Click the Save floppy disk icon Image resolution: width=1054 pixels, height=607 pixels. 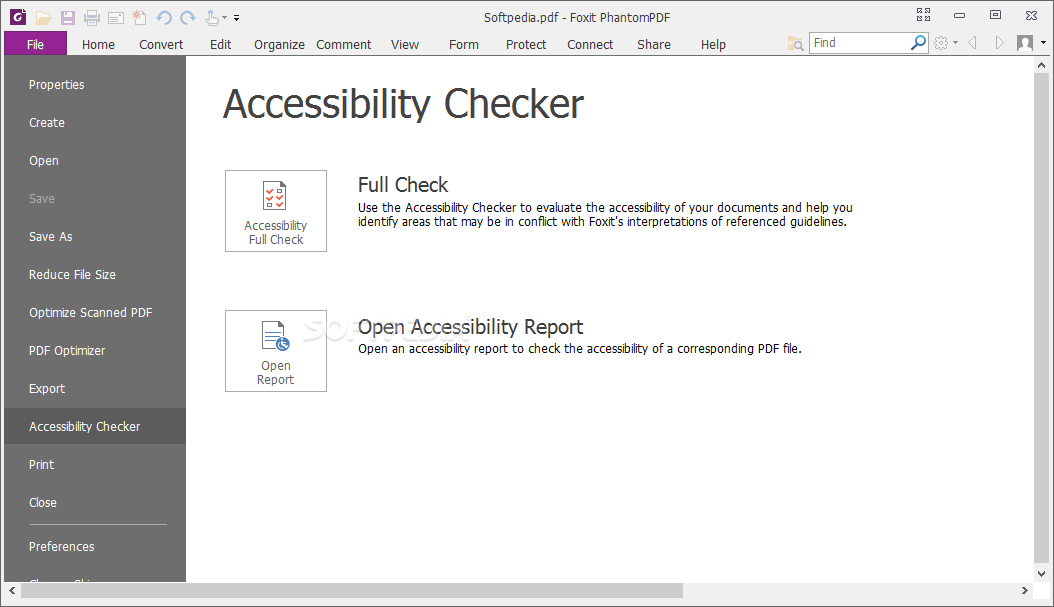click(x=67, y=17)
